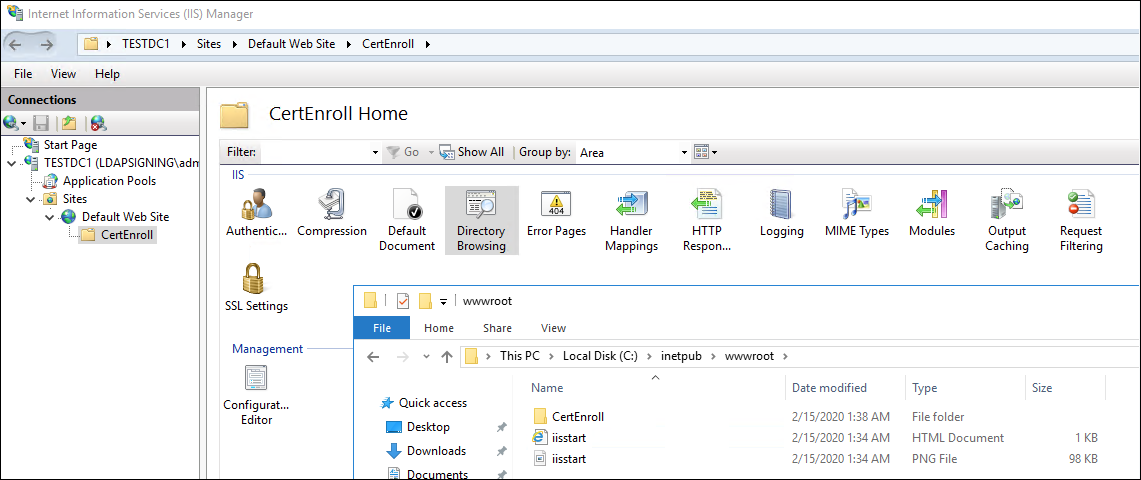Viewport: 1141px width, 480px height.
Task: Open the View menu in IIS Manager
Action: (x=63, y=74)
